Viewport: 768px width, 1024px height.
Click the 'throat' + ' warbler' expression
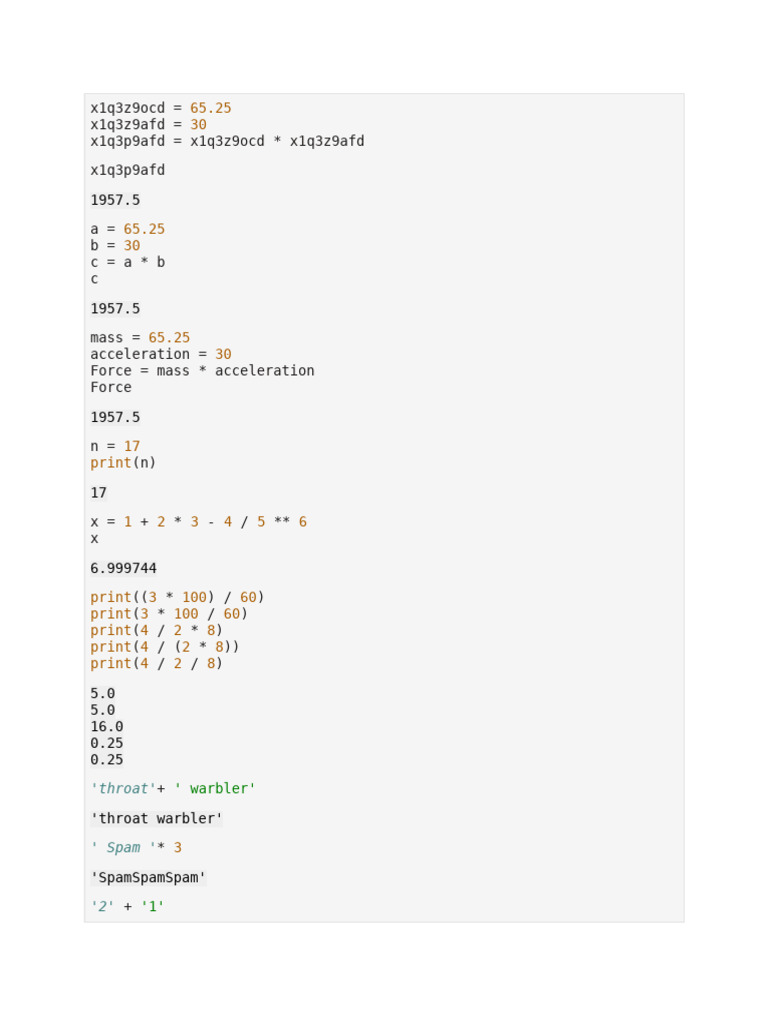[x=173, y=789]
